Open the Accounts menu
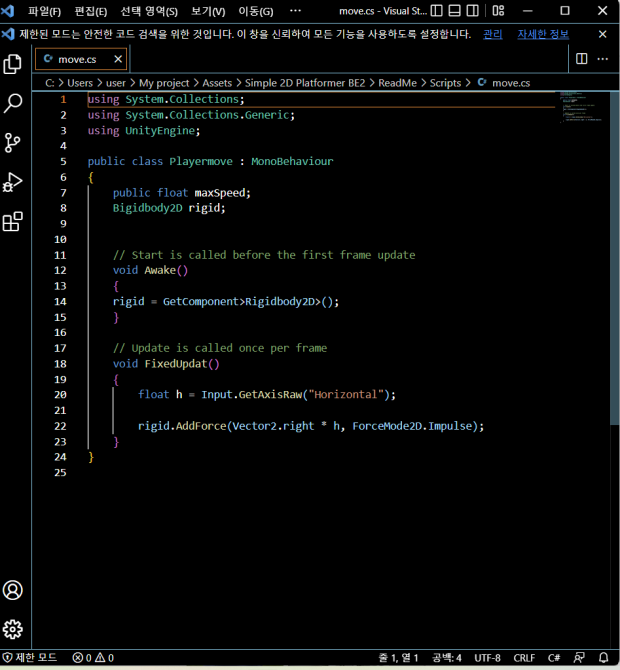Image resolution: width=620 pixels, height=670 pixels. [13, 591]
